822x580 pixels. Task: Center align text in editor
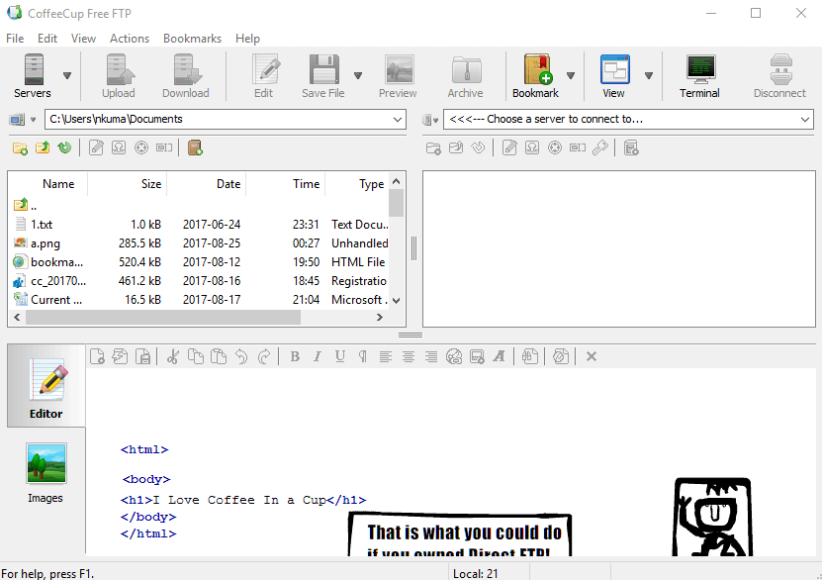(x=408, y=357)
